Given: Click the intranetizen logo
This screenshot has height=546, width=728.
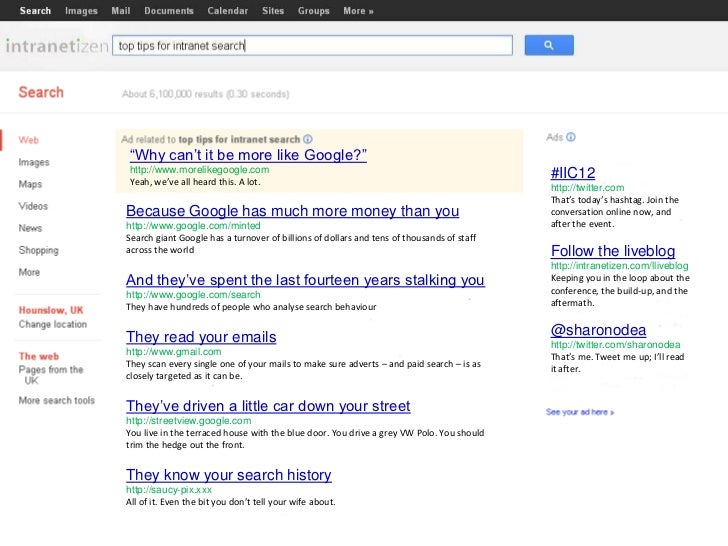Looking at the screenshot, I should tap(57, 46).
